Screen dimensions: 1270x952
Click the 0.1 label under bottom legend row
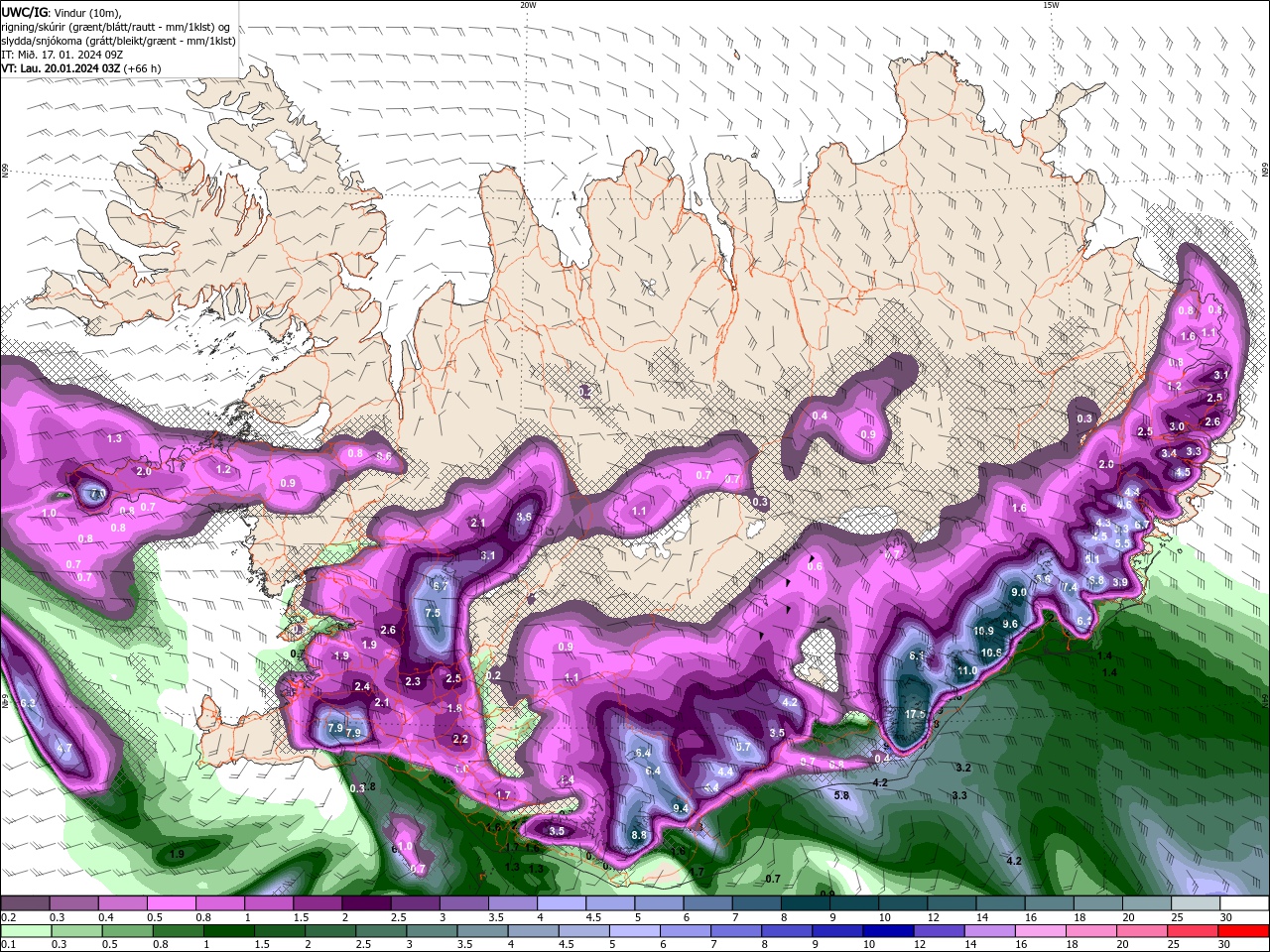point(8,945)
